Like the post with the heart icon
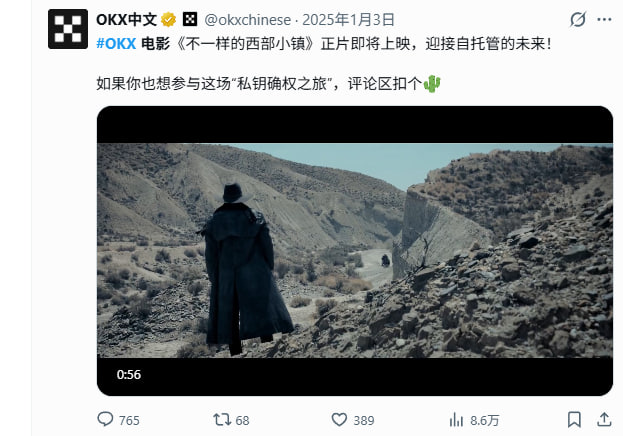Viewport: 623px width, 436px height. click(x=339, y=419)
